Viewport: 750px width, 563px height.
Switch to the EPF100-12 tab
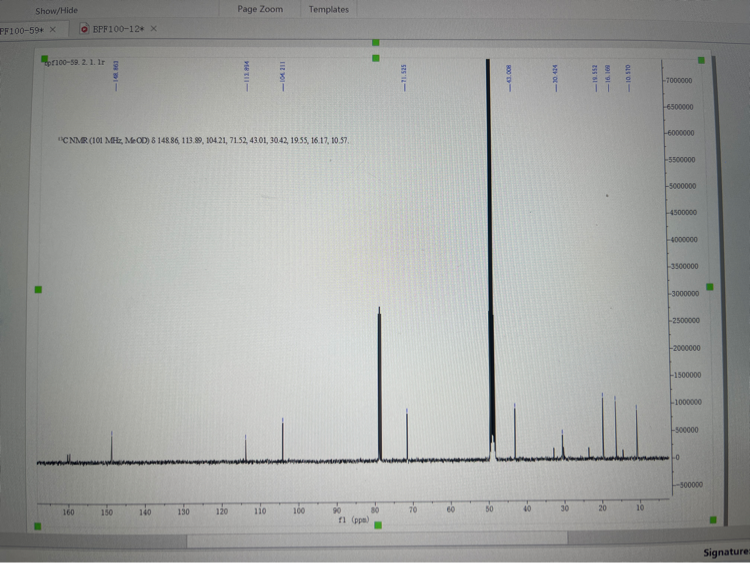point(118,29)
